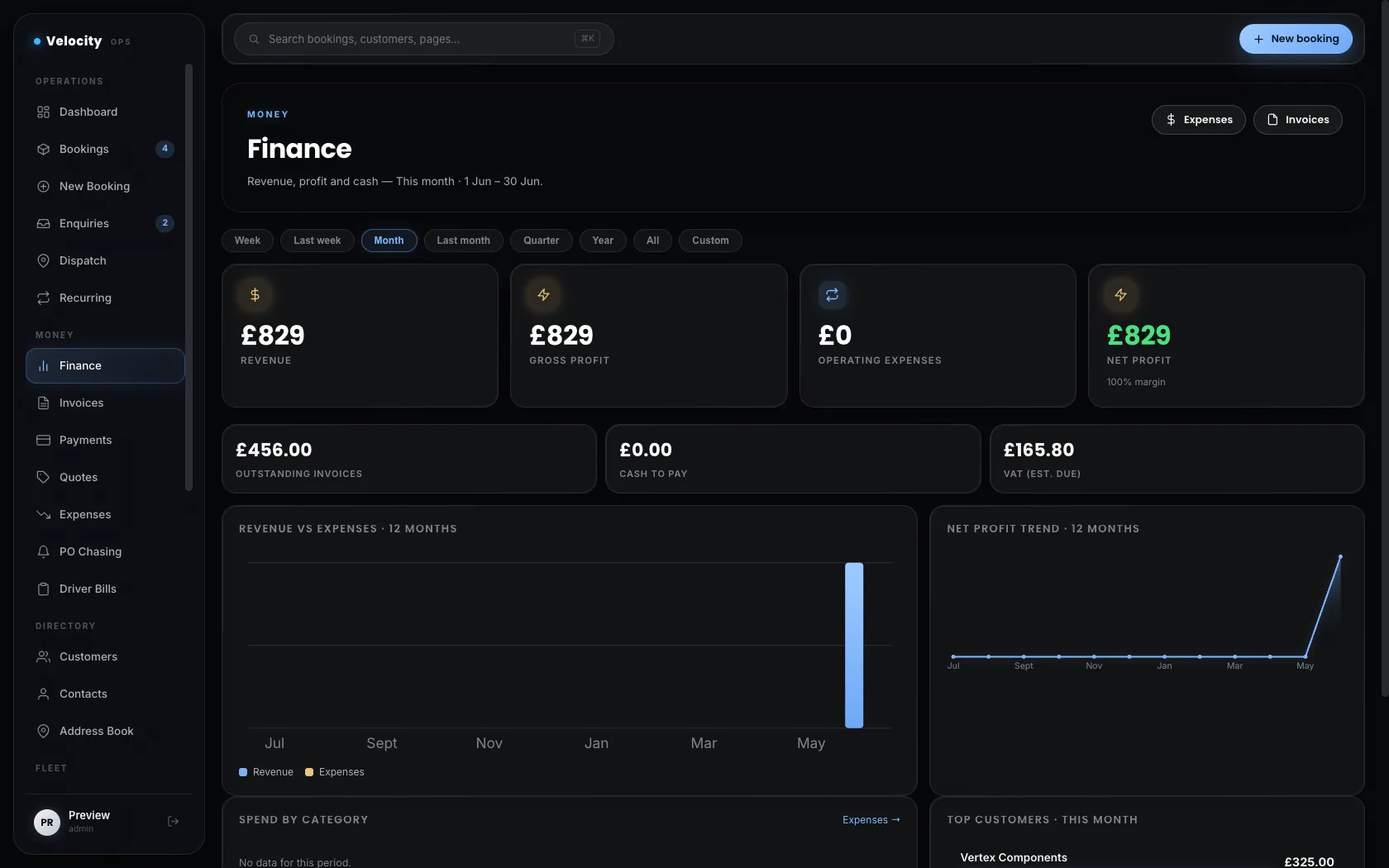1389x868 pixels.
Task: Click the magnifier icon in search bar
Action: click(254, 39)
